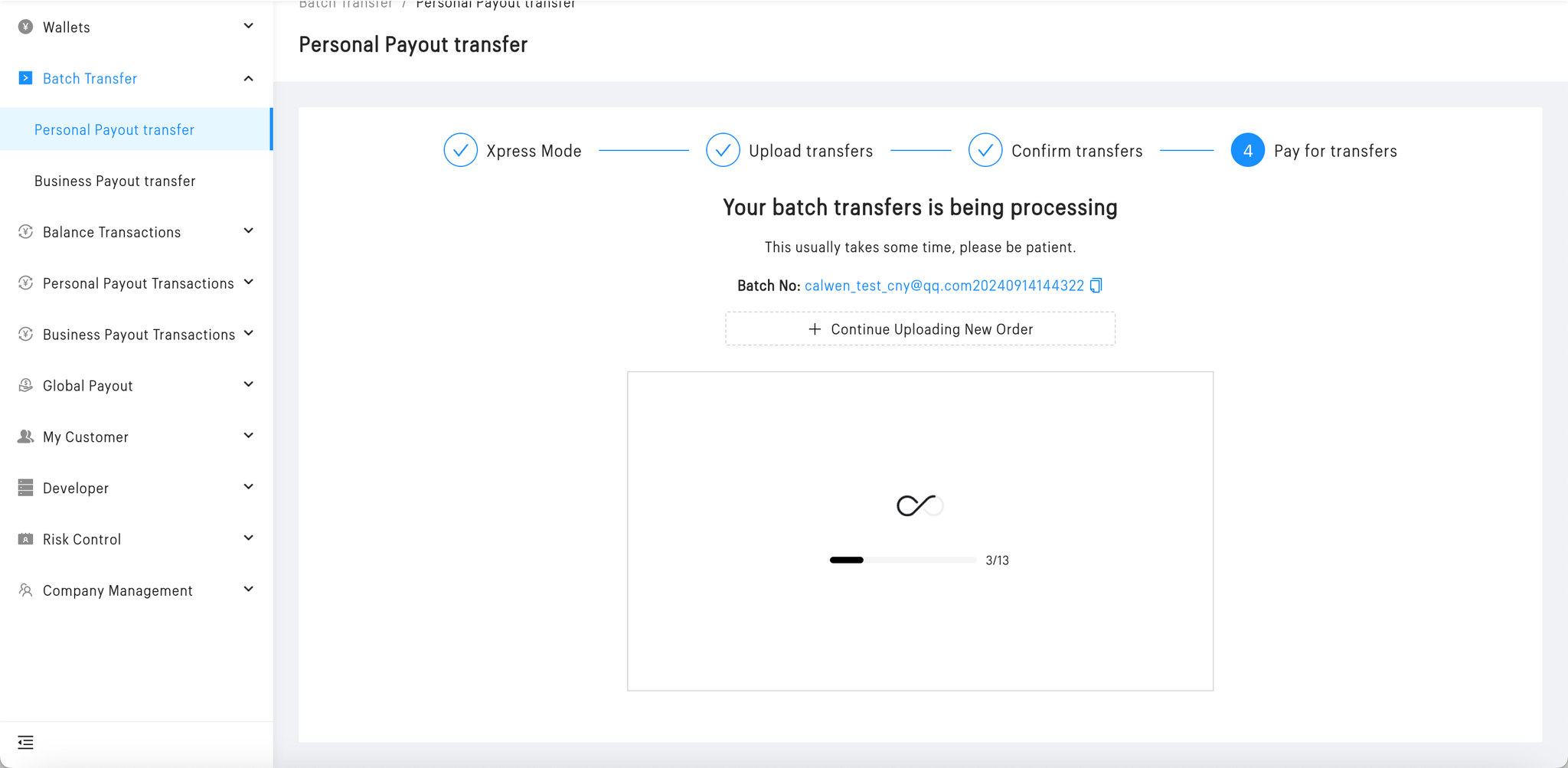
Task: Expand Balance Transactions chevron
Action: [248, 231]
